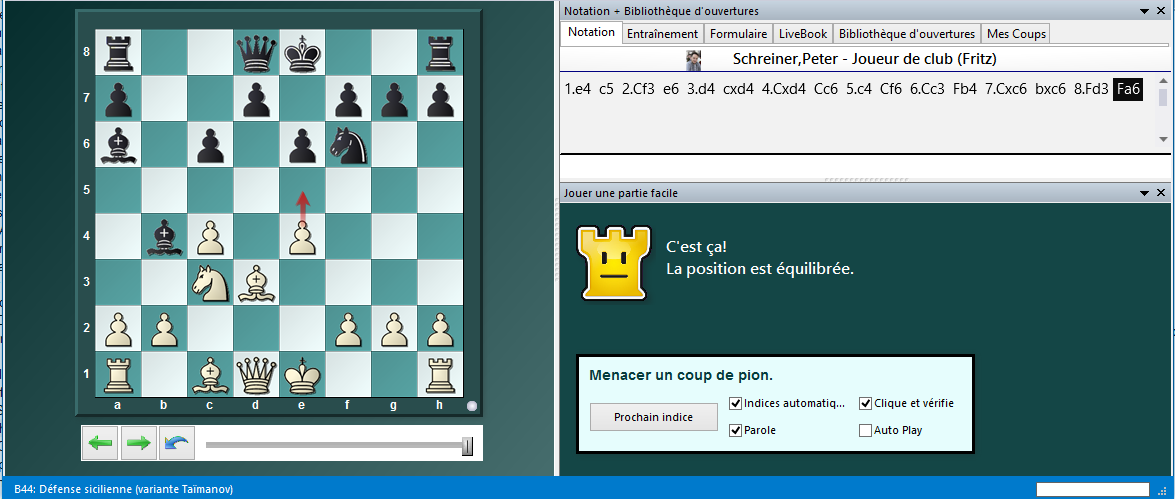Viewport: 1175px width, 499px height.
Task: Select the white rook on h1
Action: pyautogui.click(x=440, y=375)
